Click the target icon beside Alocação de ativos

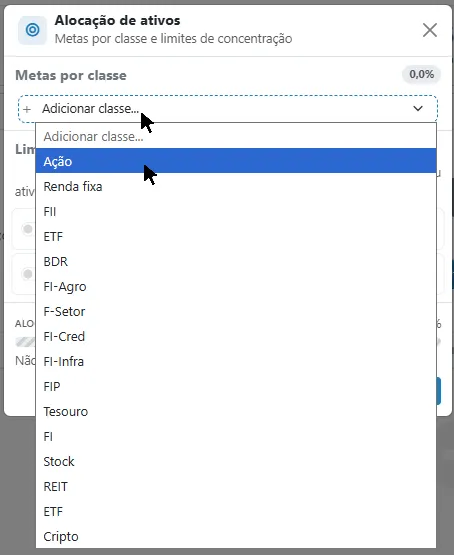(x=32, y=30)
